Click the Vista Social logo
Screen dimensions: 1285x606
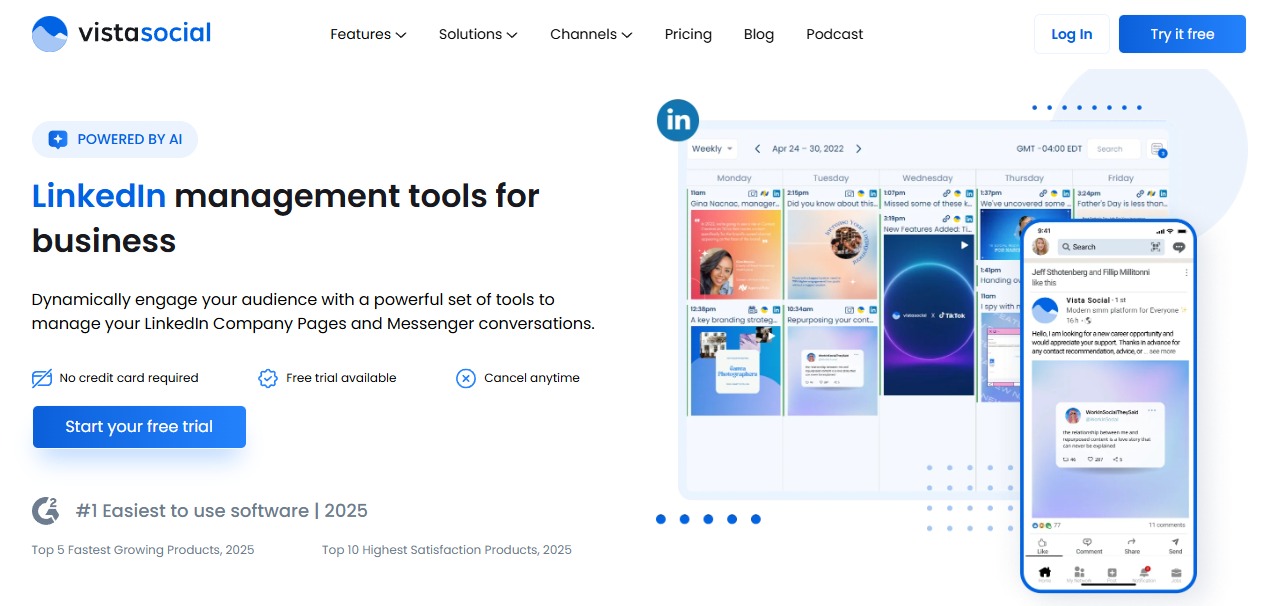pyautogui.click(x=120, y=32)
